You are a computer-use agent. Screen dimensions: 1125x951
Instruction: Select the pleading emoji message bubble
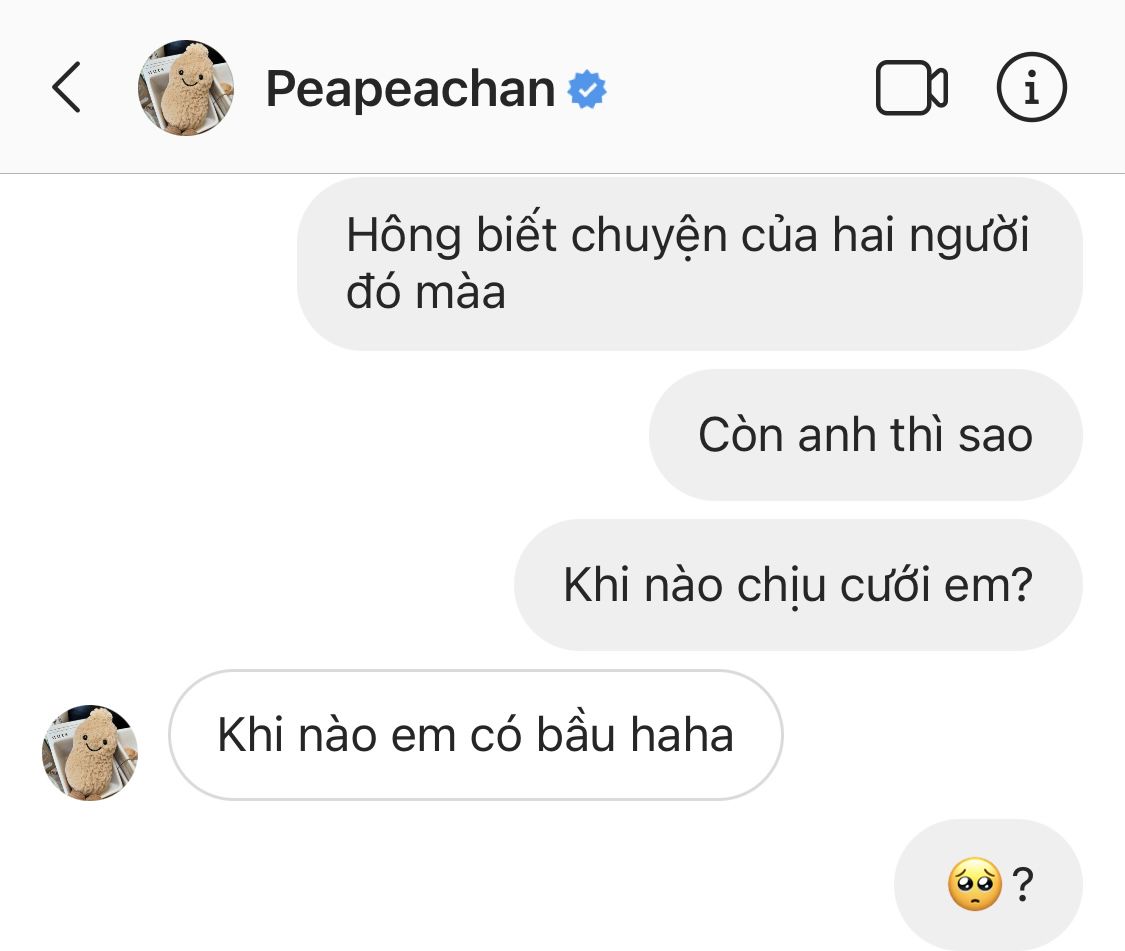click(x=988, y=885)
